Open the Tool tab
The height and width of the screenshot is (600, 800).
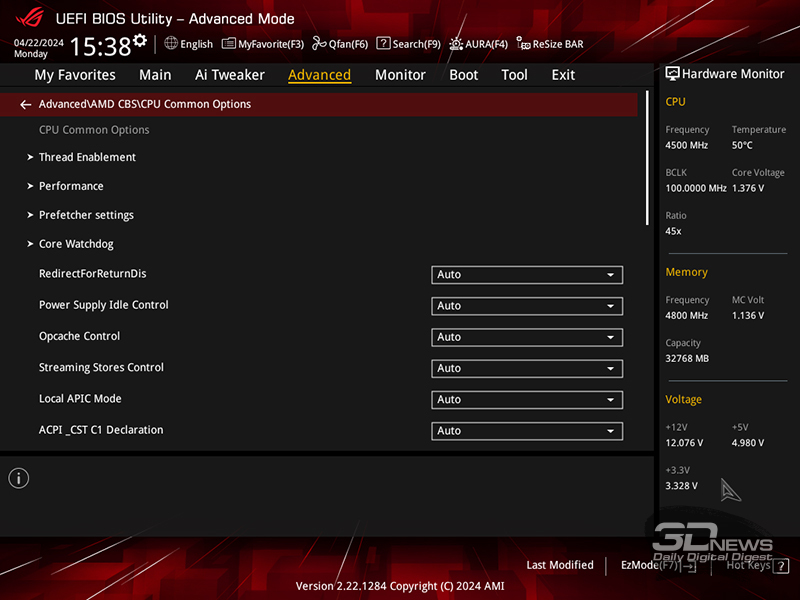[x=514, y=75]
